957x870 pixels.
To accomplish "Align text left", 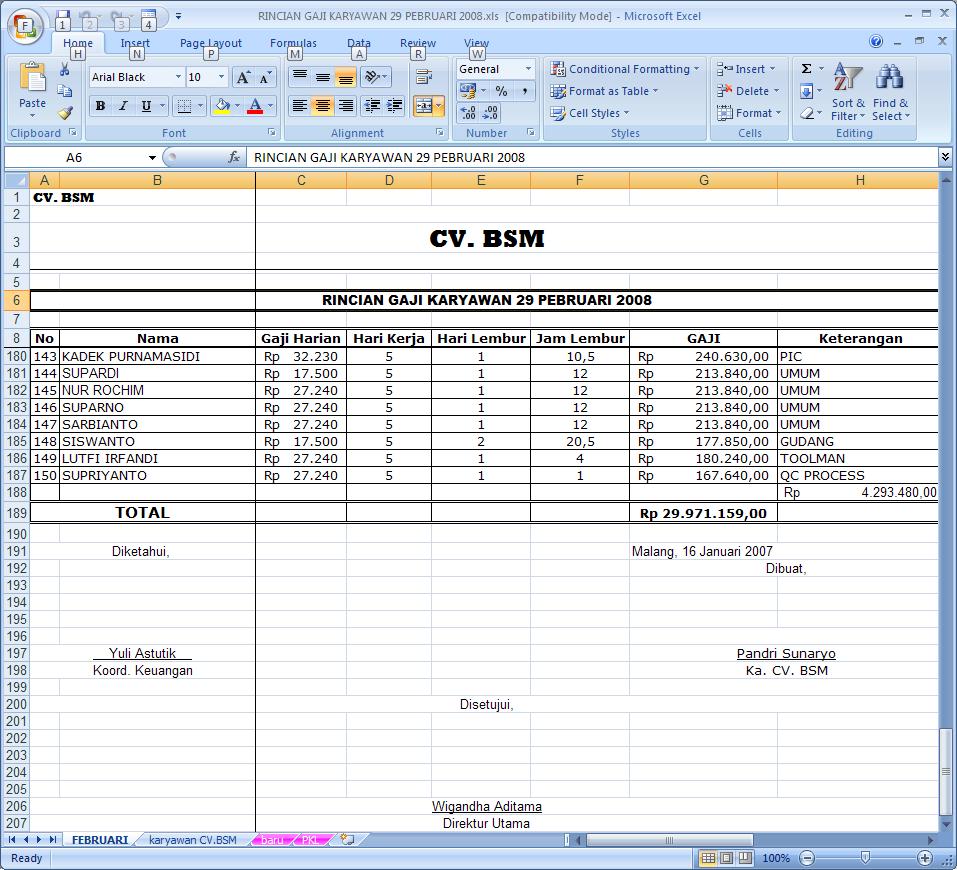I will coord(300,106).
